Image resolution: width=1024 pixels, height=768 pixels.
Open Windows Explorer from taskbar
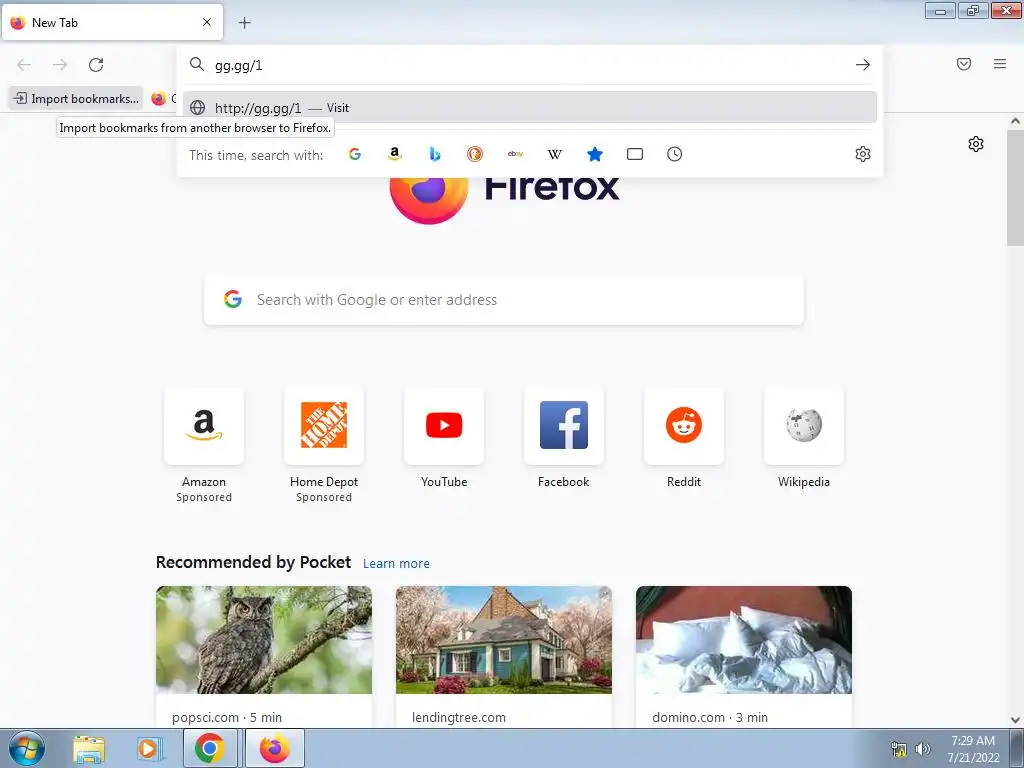pos(89,749)
